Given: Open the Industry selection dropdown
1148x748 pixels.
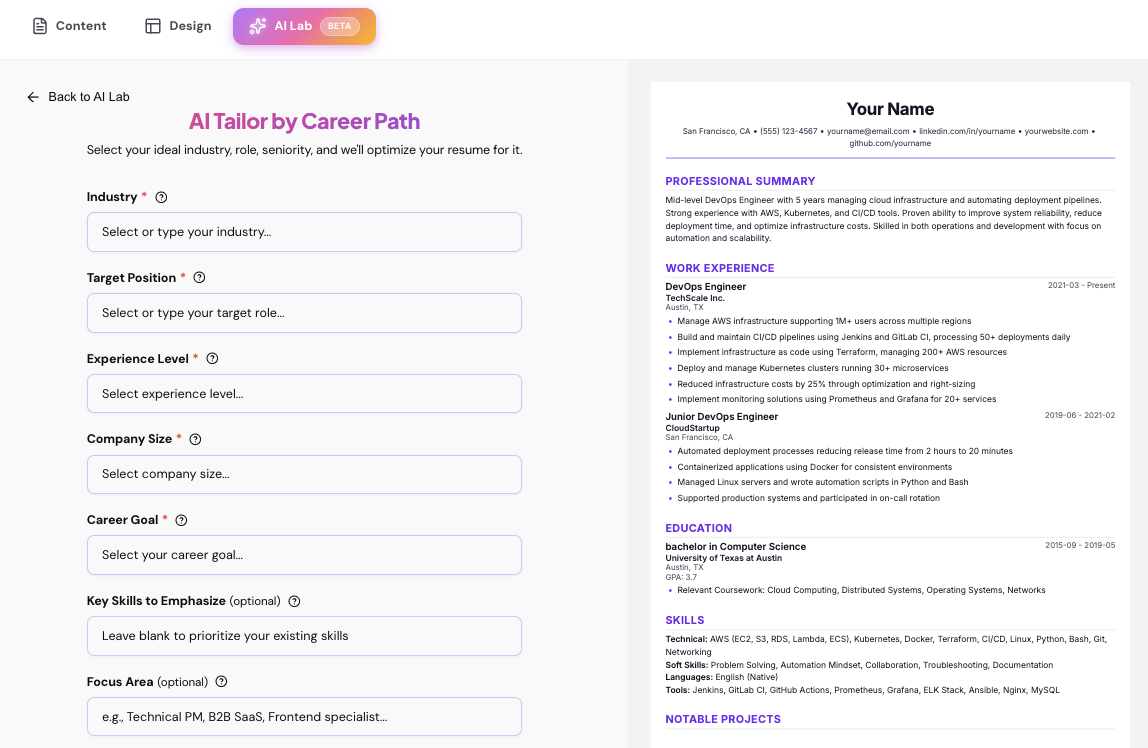Looking at the screenshot, I should click(x=304, y=231).
